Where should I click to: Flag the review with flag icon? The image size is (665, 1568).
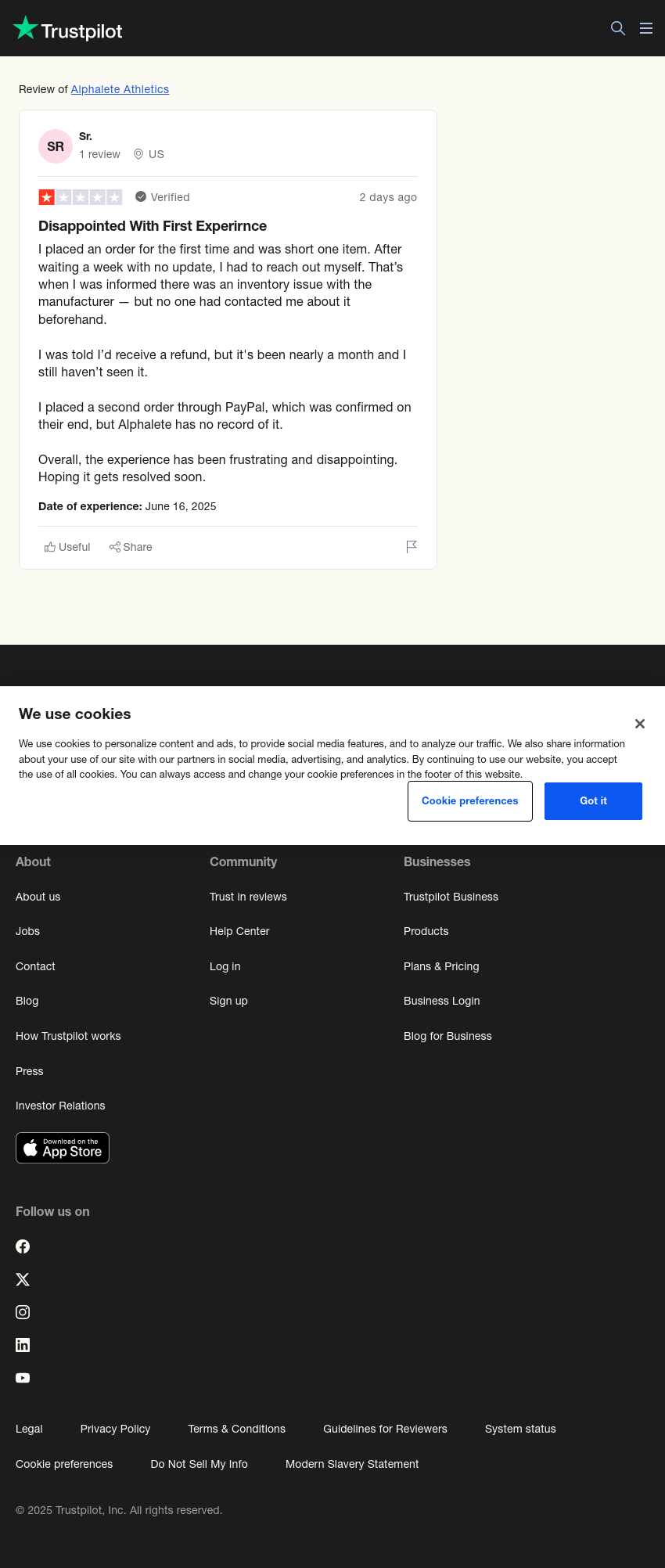click(412, 547)
